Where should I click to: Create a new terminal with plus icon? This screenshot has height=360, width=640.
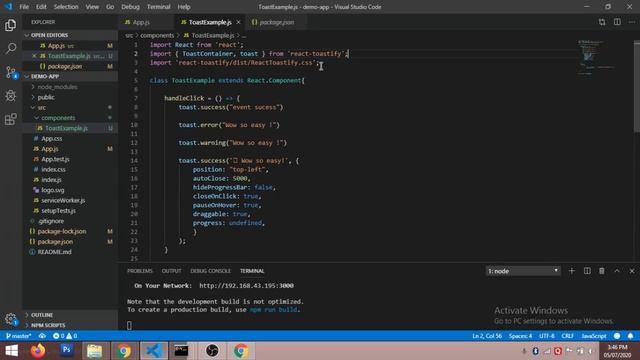(572, 271)
